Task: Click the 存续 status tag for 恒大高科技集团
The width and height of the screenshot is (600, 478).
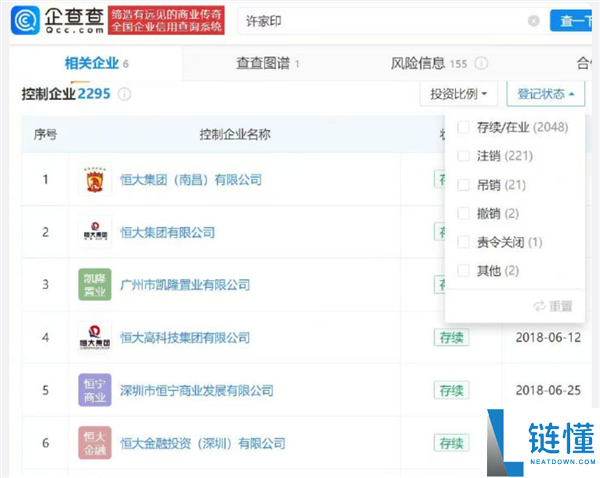Action: [452, 338]
